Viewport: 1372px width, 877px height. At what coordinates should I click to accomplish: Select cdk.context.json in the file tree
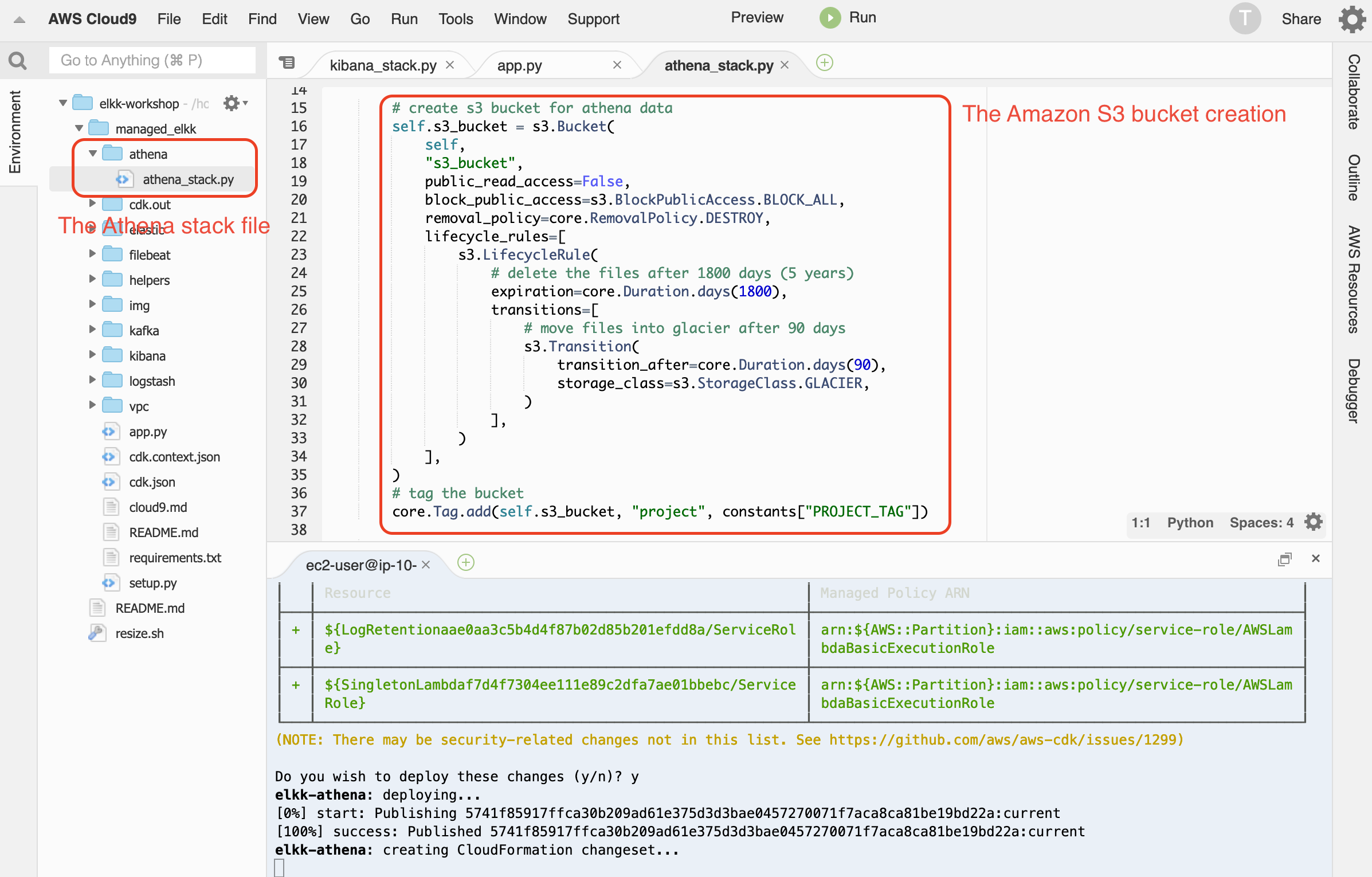point(174,456)
